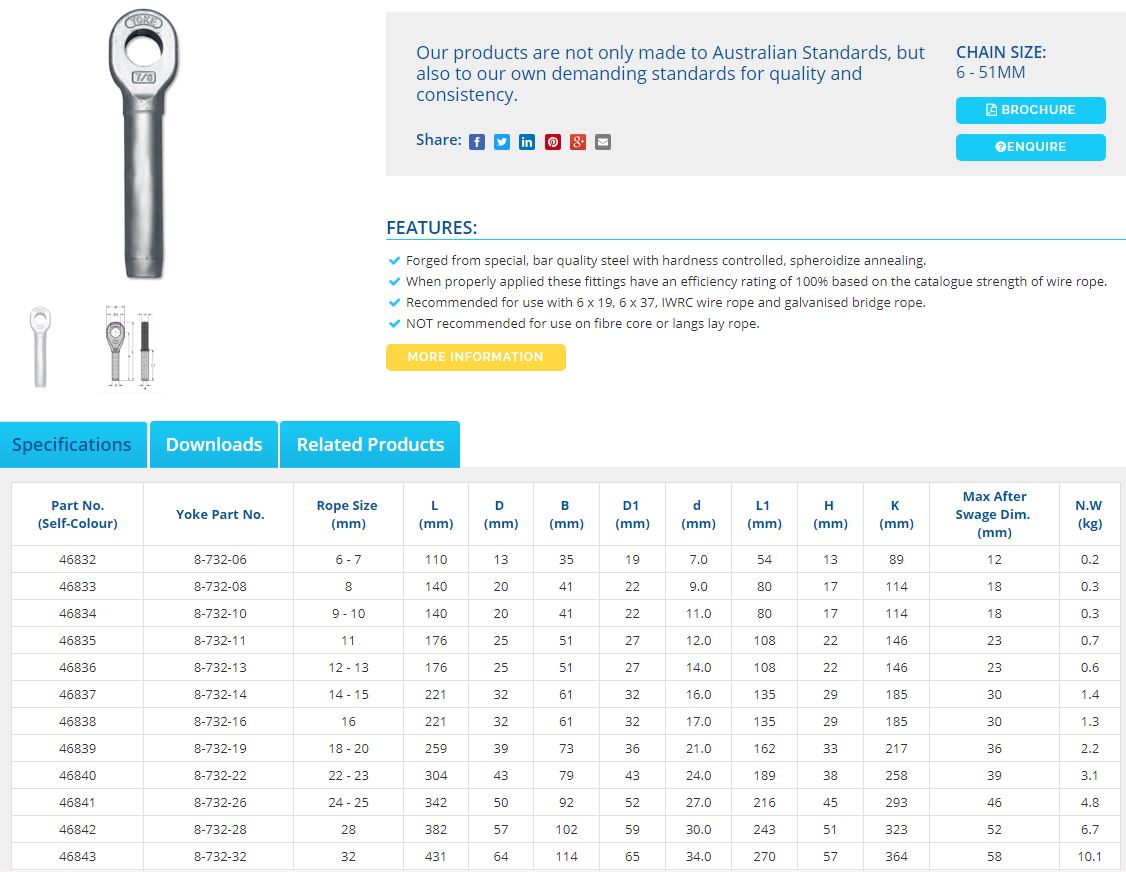Click part number 46842
Image resolution: width=1126 pixels, height=872 pixels.
pos(78,830)
